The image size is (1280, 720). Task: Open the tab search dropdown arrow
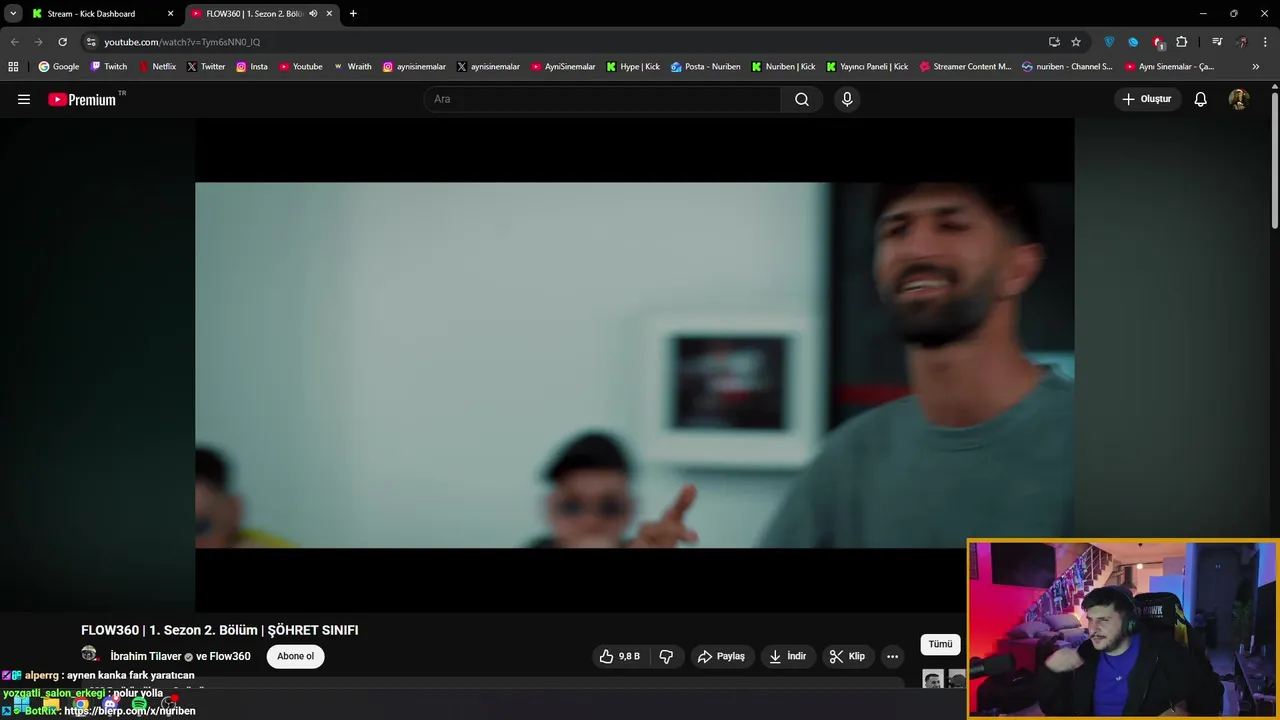tap(13, 14)
